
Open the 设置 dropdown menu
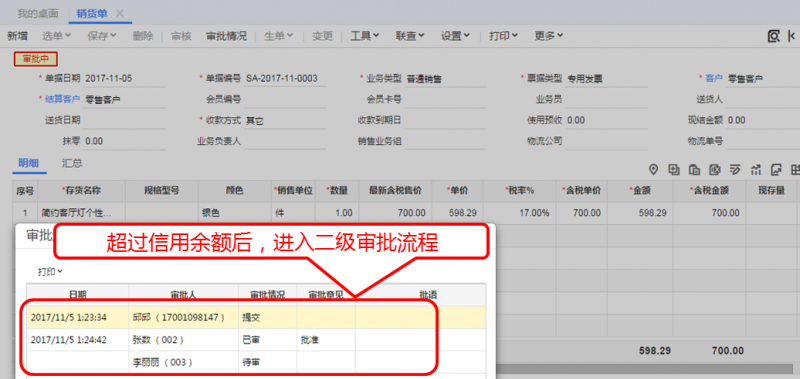(x=456, y=36)
